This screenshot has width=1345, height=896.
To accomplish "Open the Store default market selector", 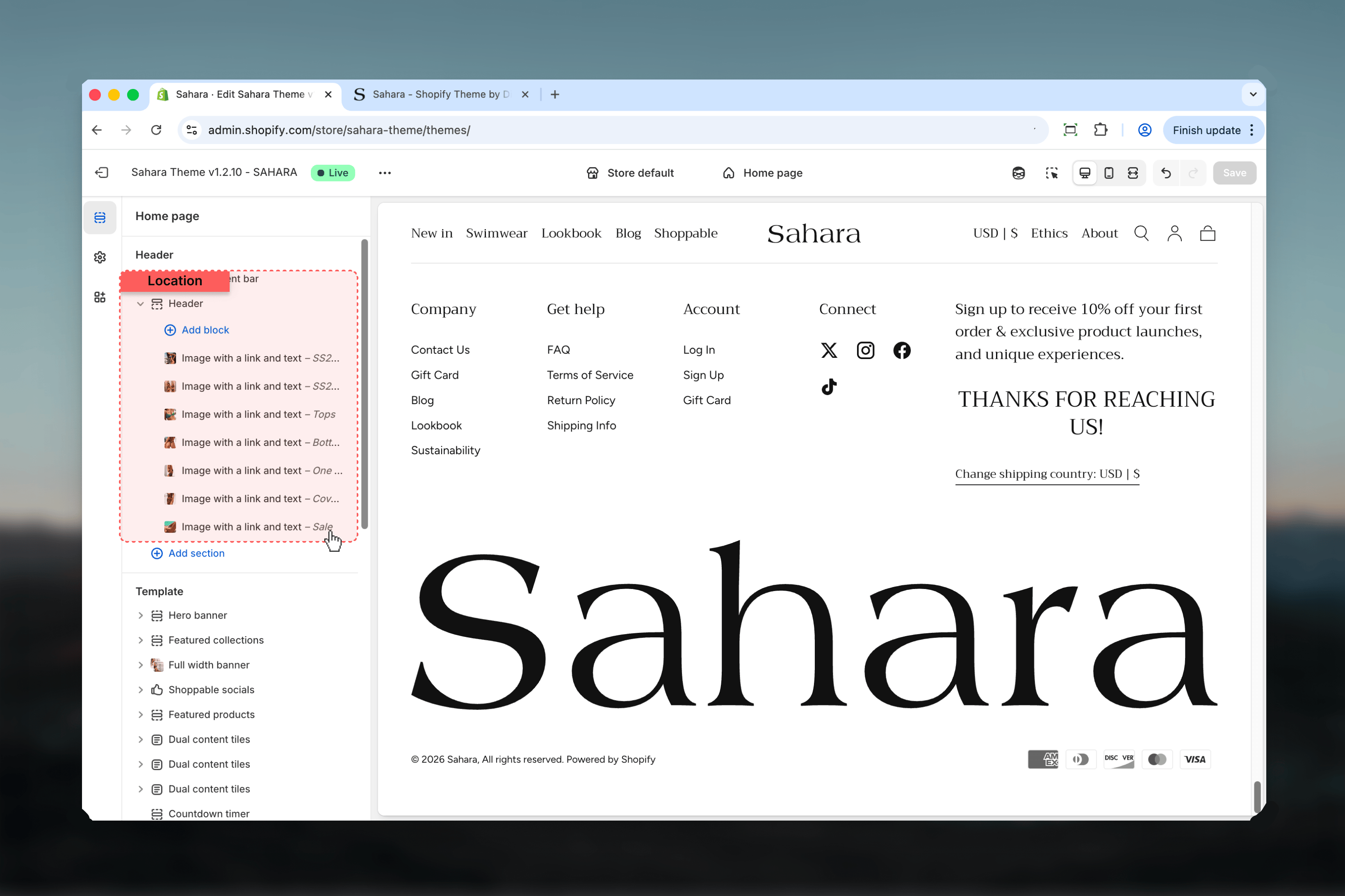I will click(631, 173).
